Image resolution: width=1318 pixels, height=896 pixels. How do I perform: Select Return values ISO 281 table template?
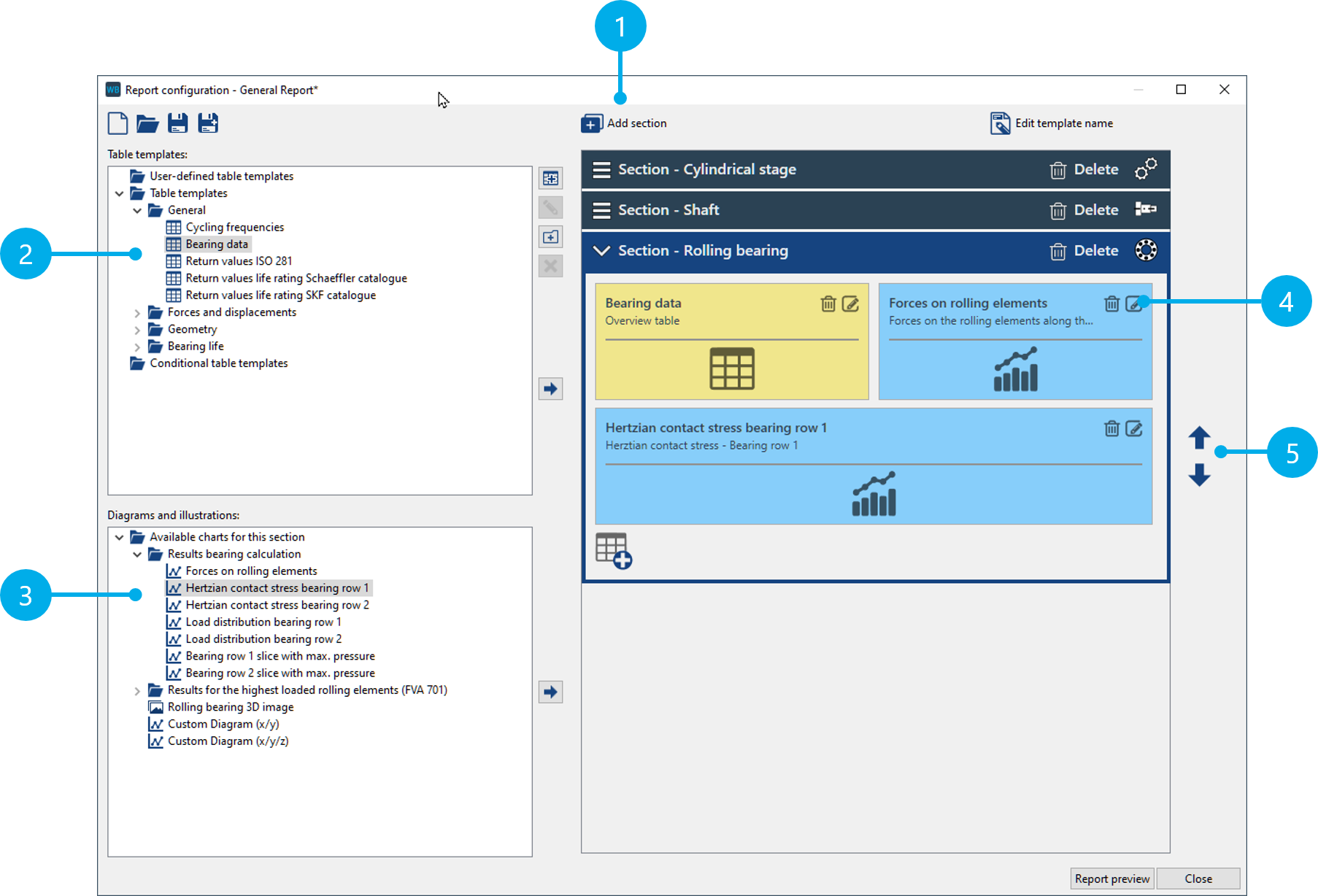(238, 261)
